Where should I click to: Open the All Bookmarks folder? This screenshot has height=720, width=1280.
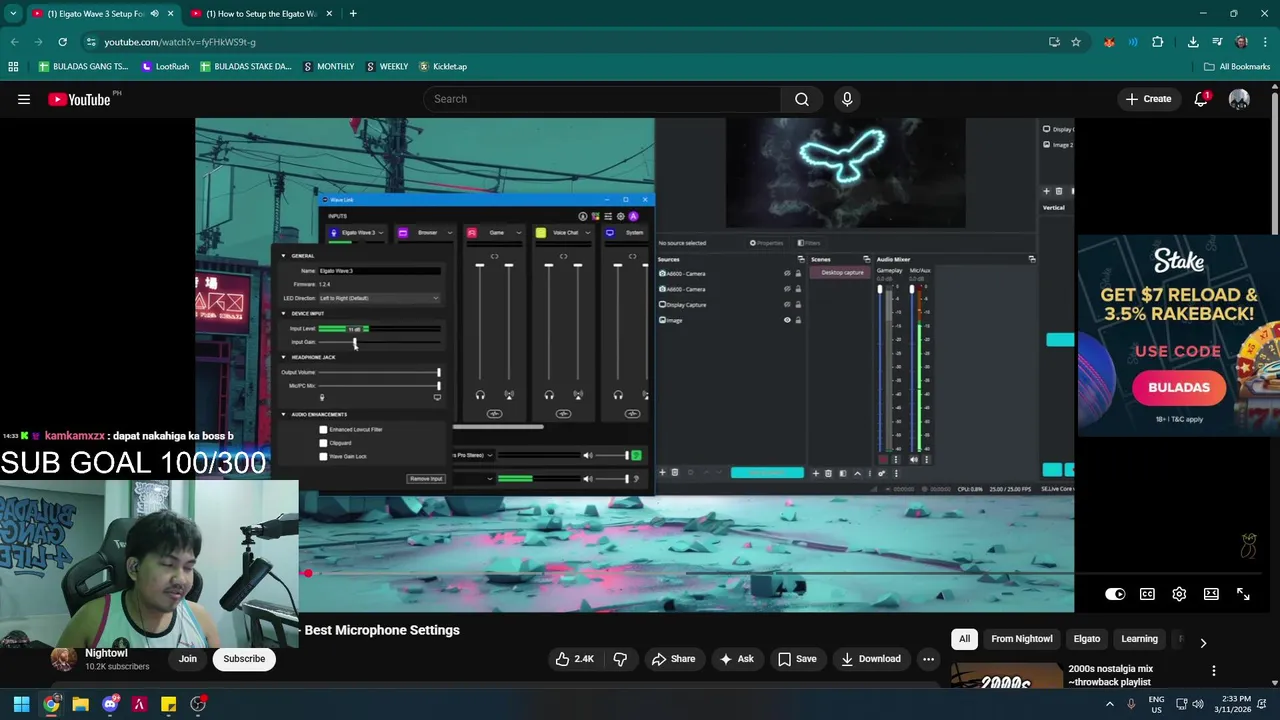[x=1237, y=66]
